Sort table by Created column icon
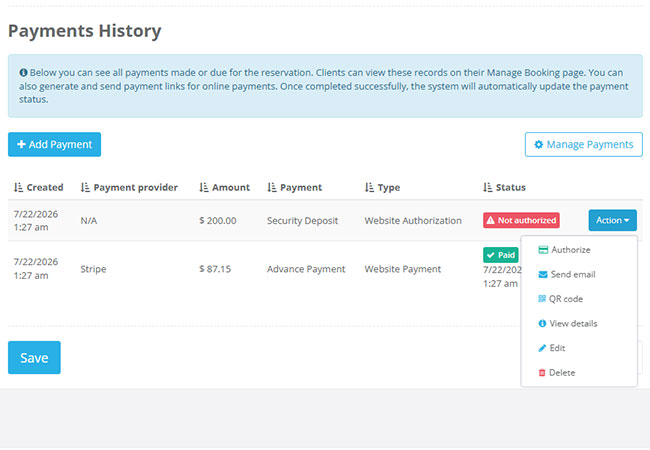 (18, 187)
